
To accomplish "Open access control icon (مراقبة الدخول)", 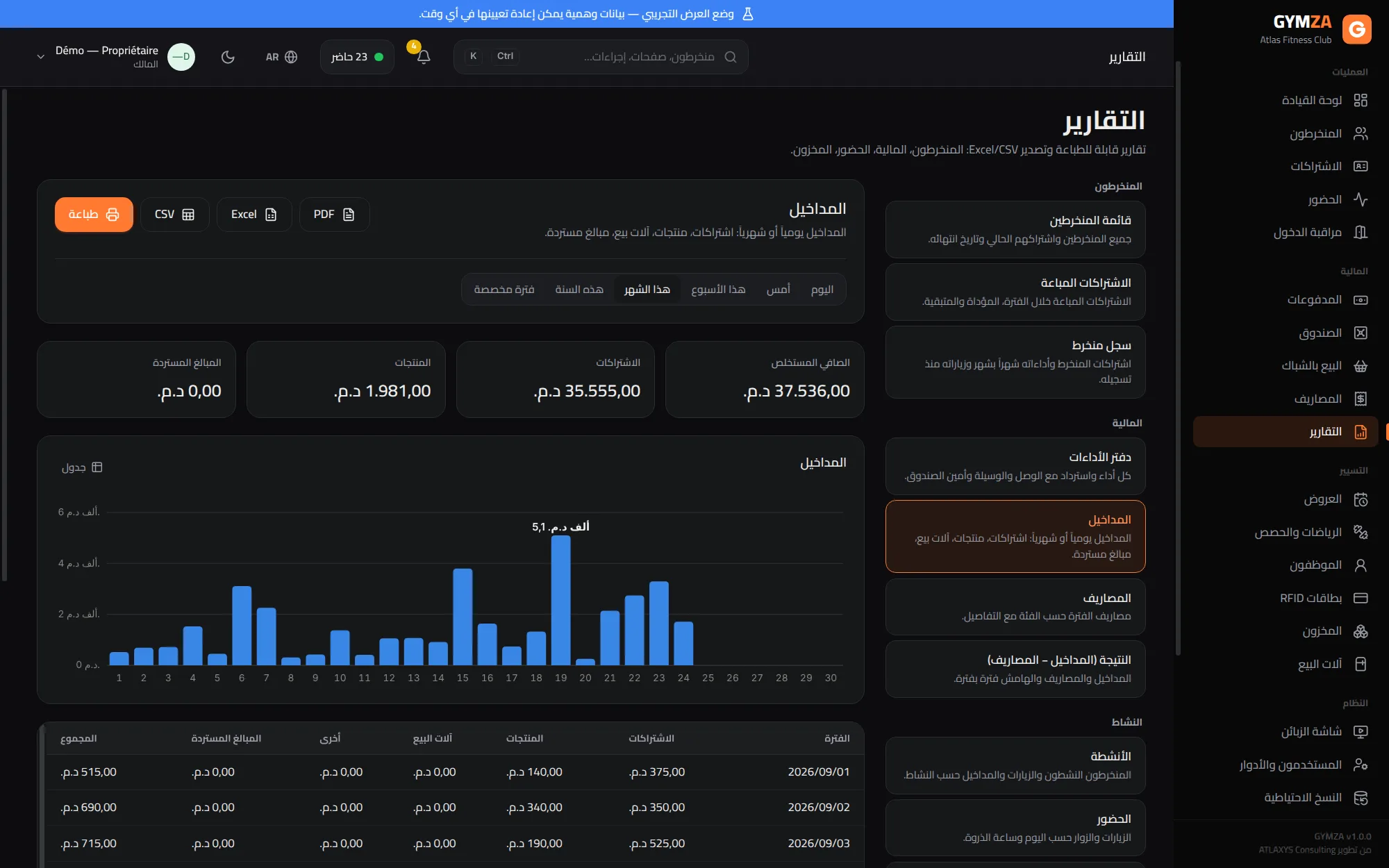I will click(x=1361, y=232).
